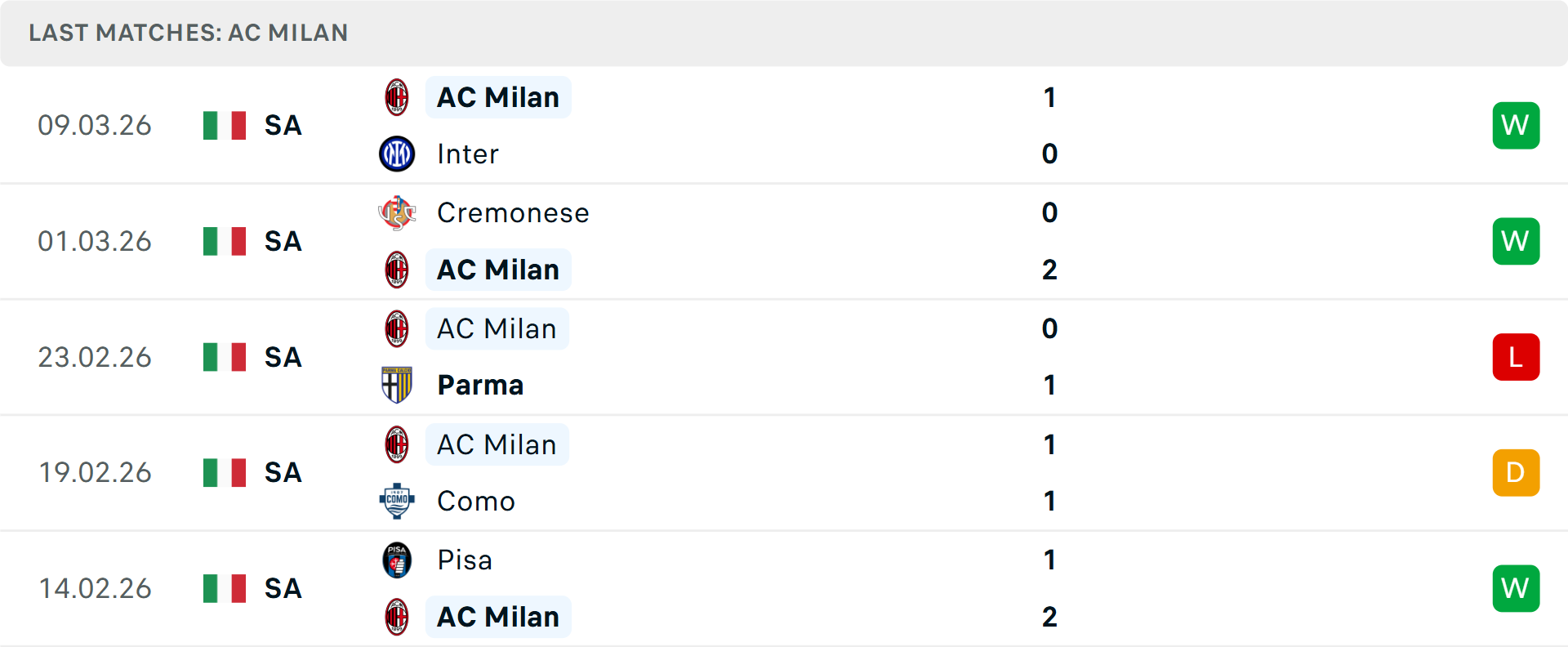Click the green W result indicator for Cremonese match
This screenshot has height=647, width=1568.
(1516, 241)
